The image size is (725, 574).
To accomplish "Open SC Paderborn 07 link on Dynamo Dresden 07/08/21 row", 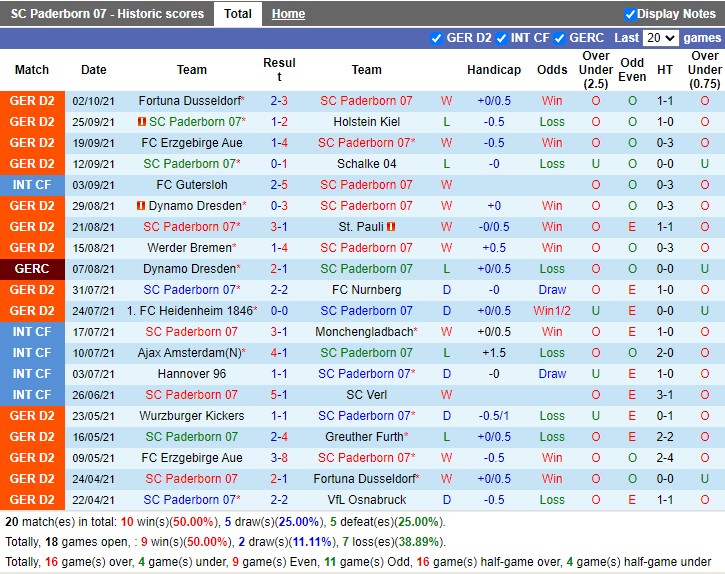I will pyautogui.click(x=366, y=269).
